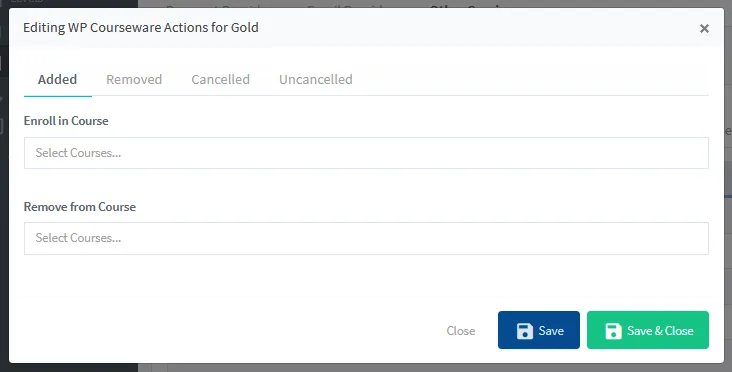Expand the Remove from Course selector
The image size is (732, 372).
[366, 239]
